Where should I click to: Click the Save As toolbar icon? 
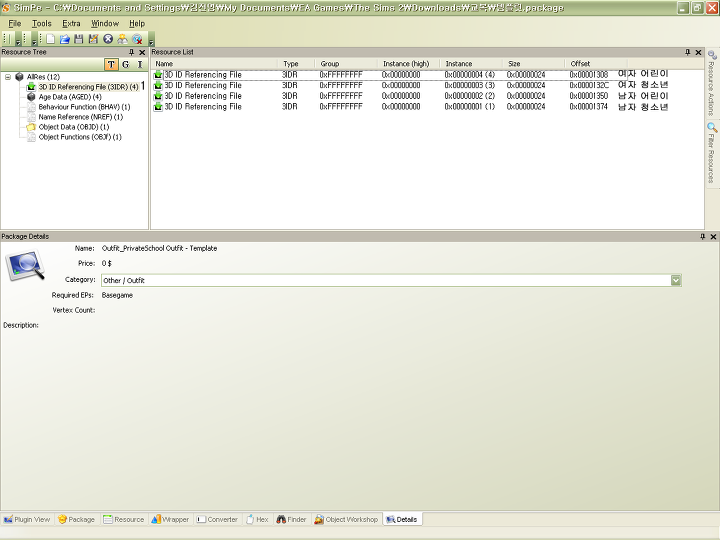tap(93, 39)
